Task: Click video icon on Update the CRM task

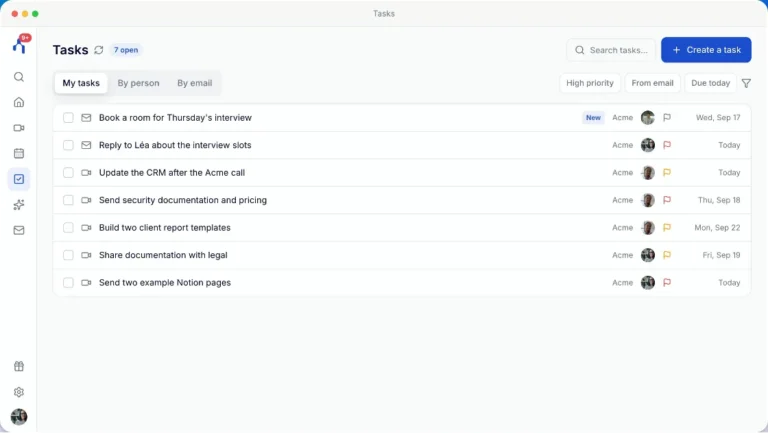Action: point(86,172)
